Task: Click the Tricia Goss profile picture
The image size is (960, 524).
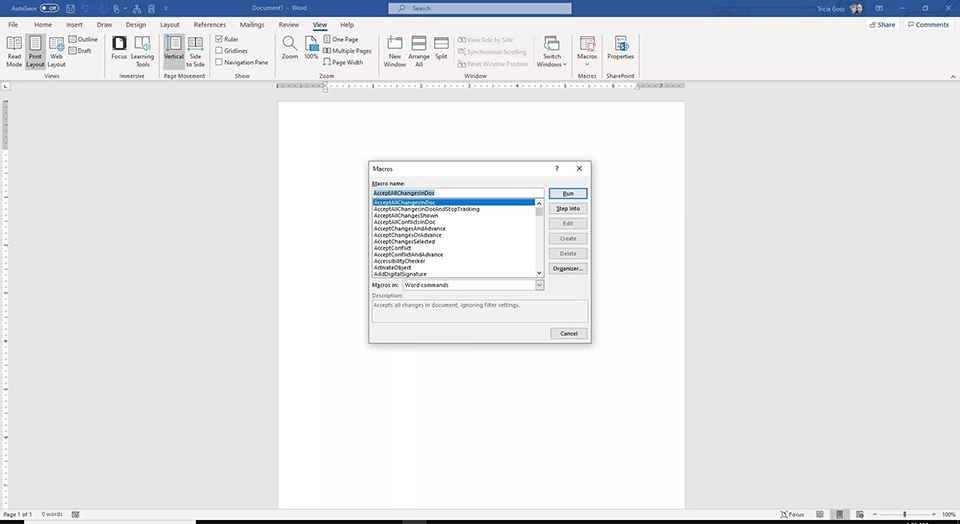Action: click(x=856, y=9)
